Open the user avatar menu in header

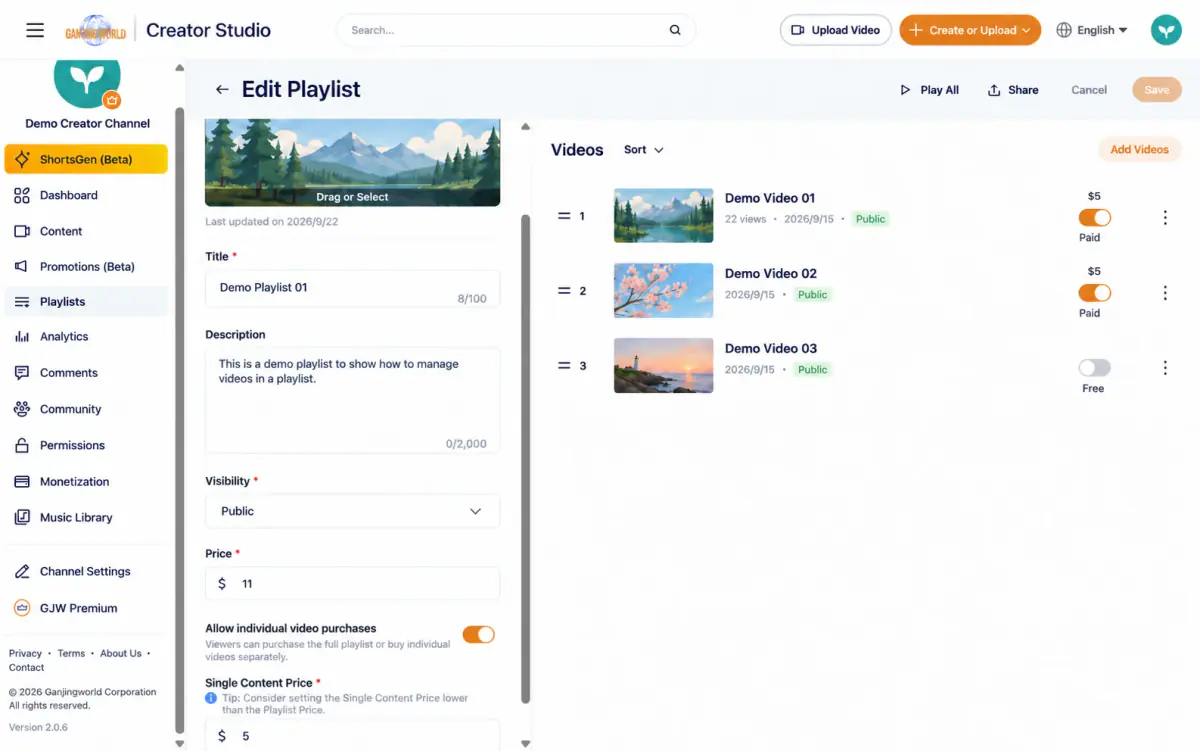click(1166, 30)
